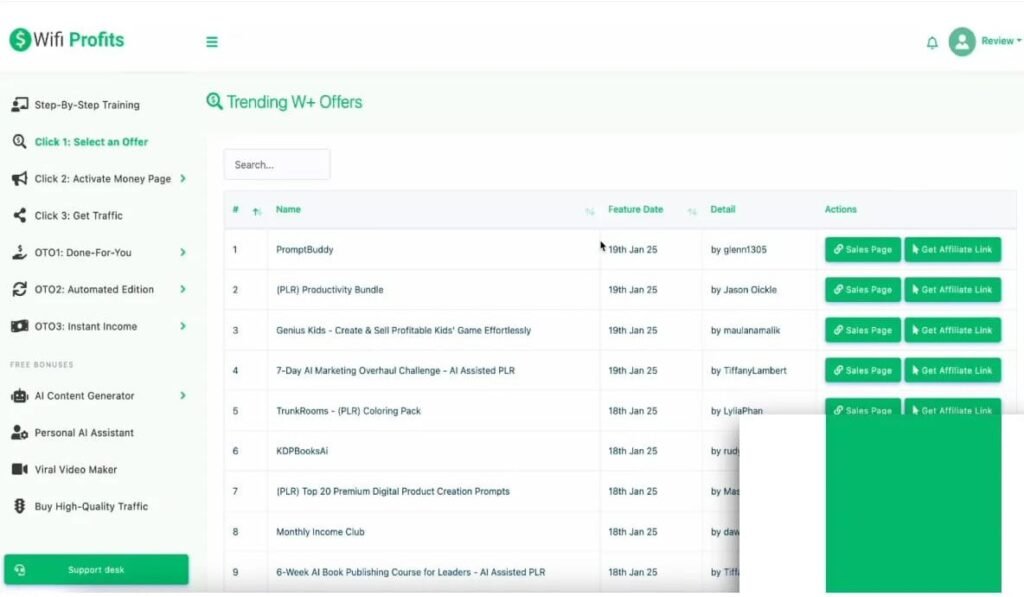This screenshot has width=1024, height=597.
Task: Select 6-Week AI Book Publishing Course row name
Action: pos(410,572)
